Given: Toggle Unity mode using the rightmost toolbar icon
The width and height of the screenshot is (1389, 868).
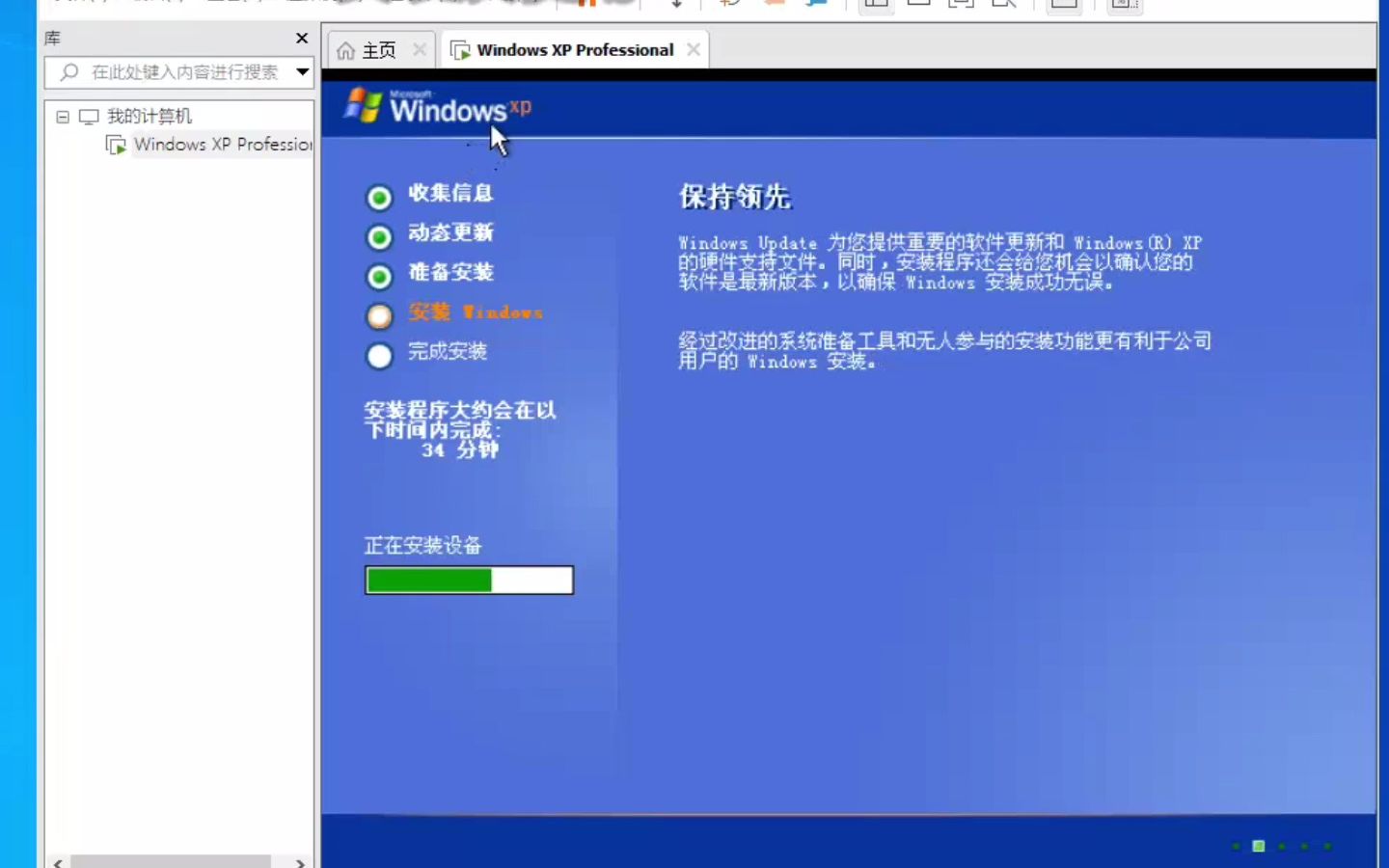Looking at the screenshot, I should pyautogui.click(x=1124, y=5).
